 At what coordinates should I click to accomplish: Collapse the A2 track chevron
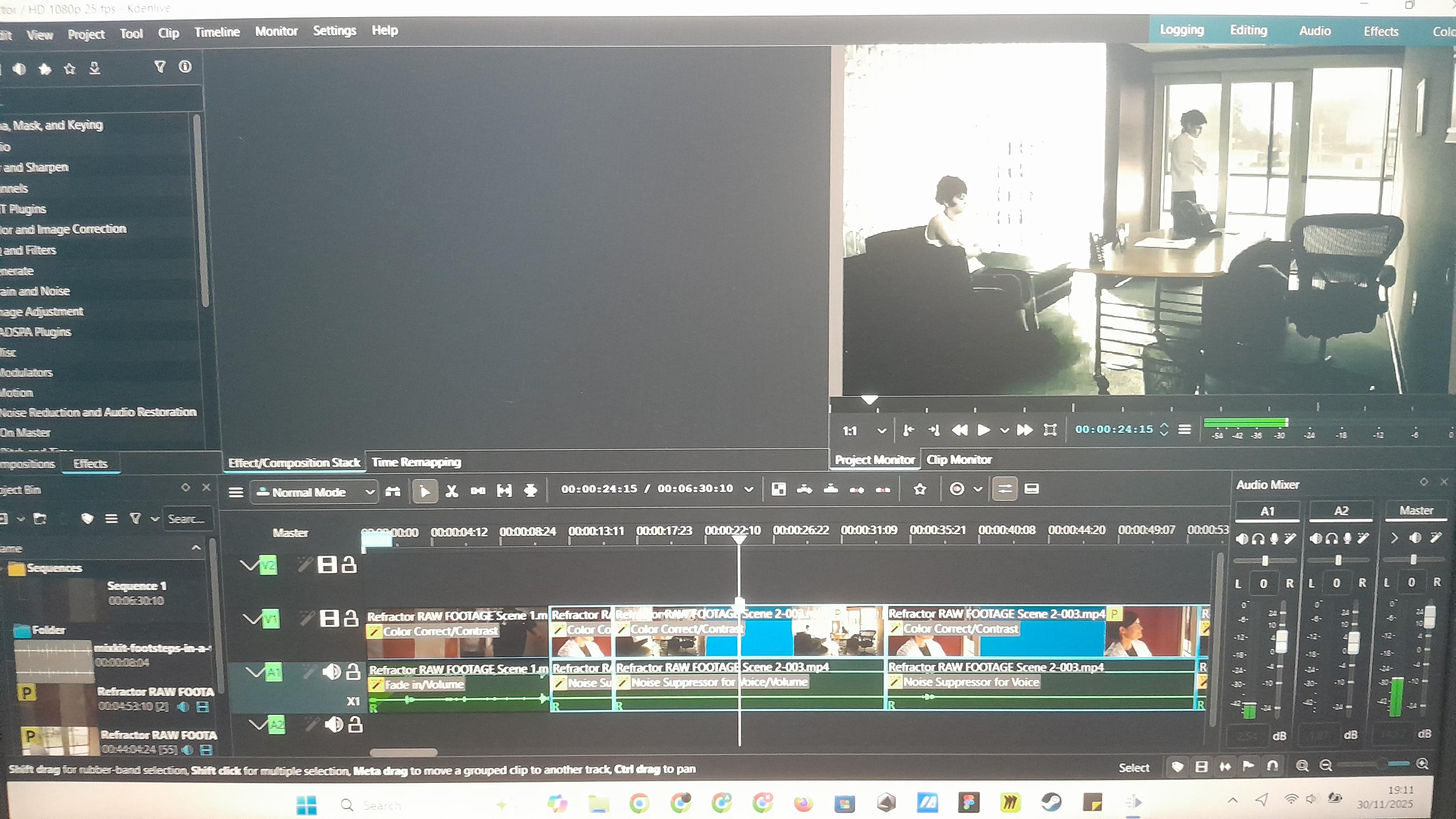click(258, 724)
